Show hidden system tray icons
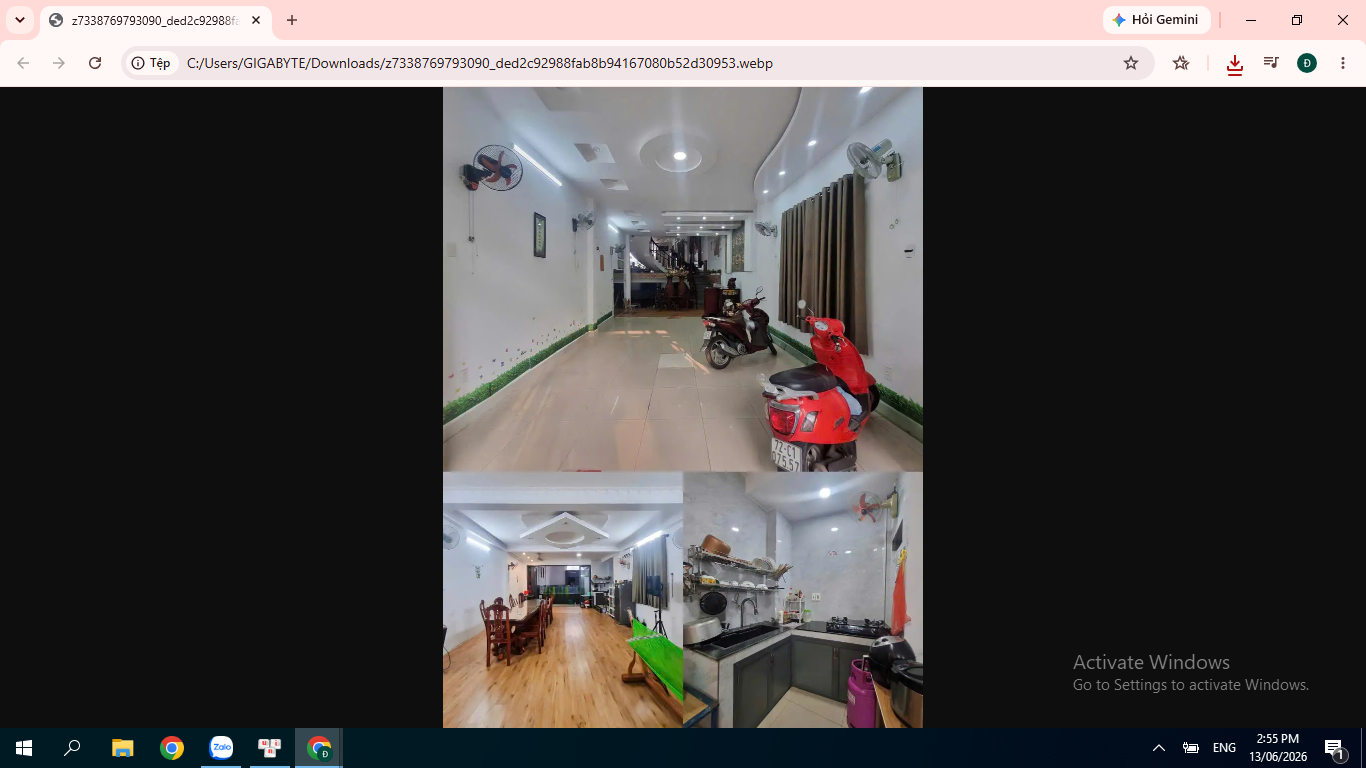The width and height of the screenshot is (1366, 768). pyautogui.click(x=1159, y=748)
